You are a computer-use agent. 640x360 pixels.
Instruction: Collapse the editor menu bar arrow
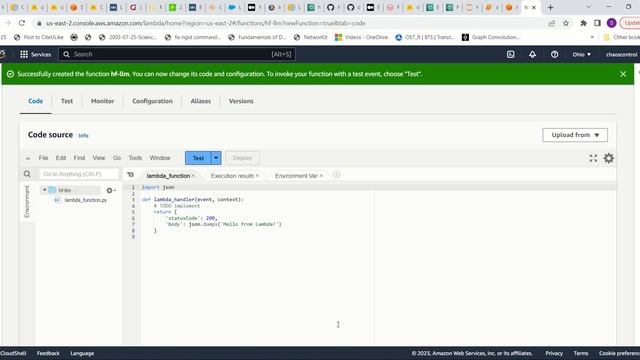pyautogui.click(x=28, y=158)
